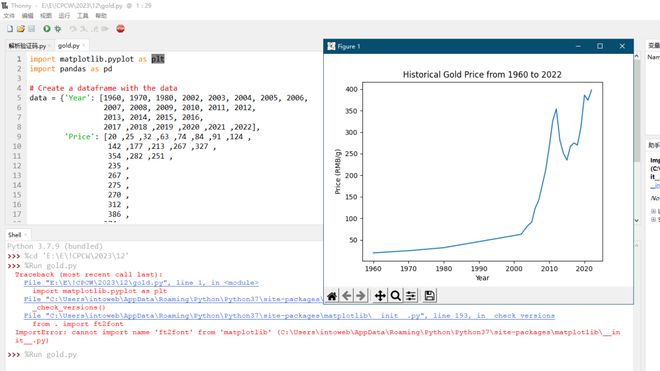Screen dimensions: 660x371
Task: Open a file with the folder icon
Action: pos(21,29)
